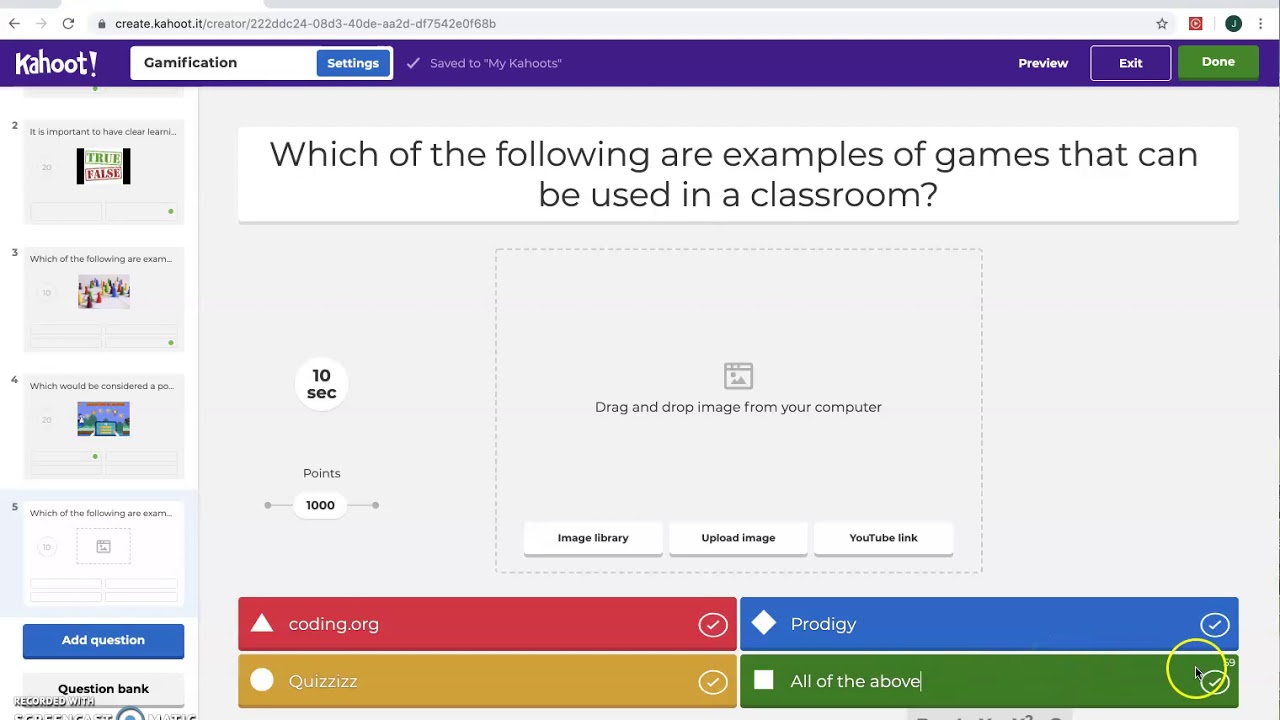Open the Question bank
The image size is (1280, 720).
(x=103, y=689)
